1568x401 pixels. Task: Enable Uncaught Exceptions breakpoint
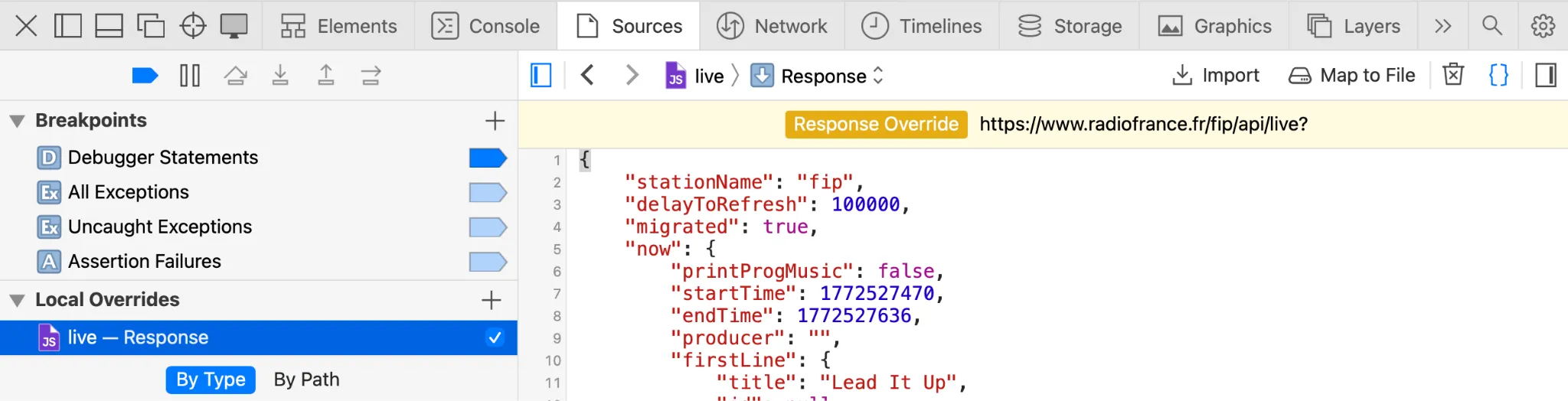[488, 227]
